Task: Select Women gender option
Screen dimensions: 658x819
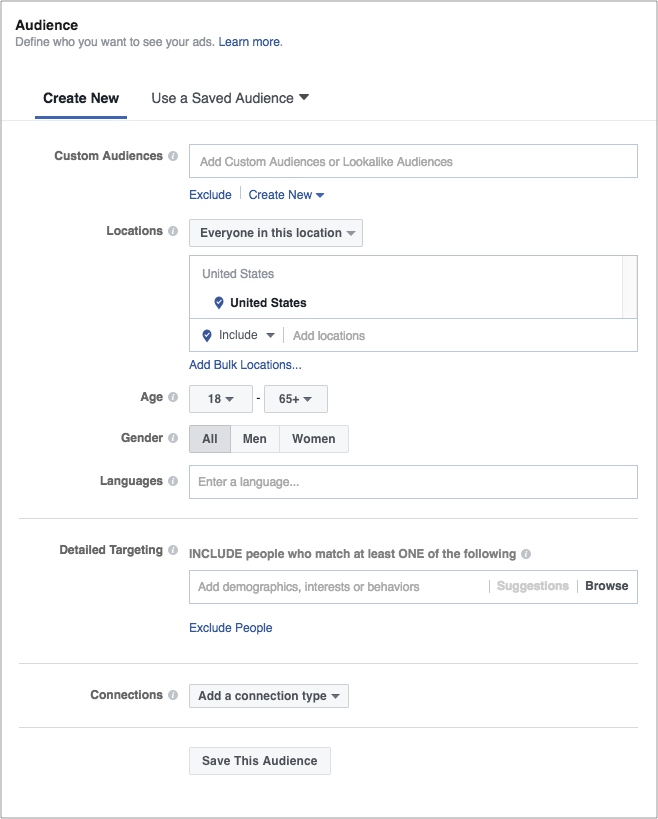Action: coord(314,439)
